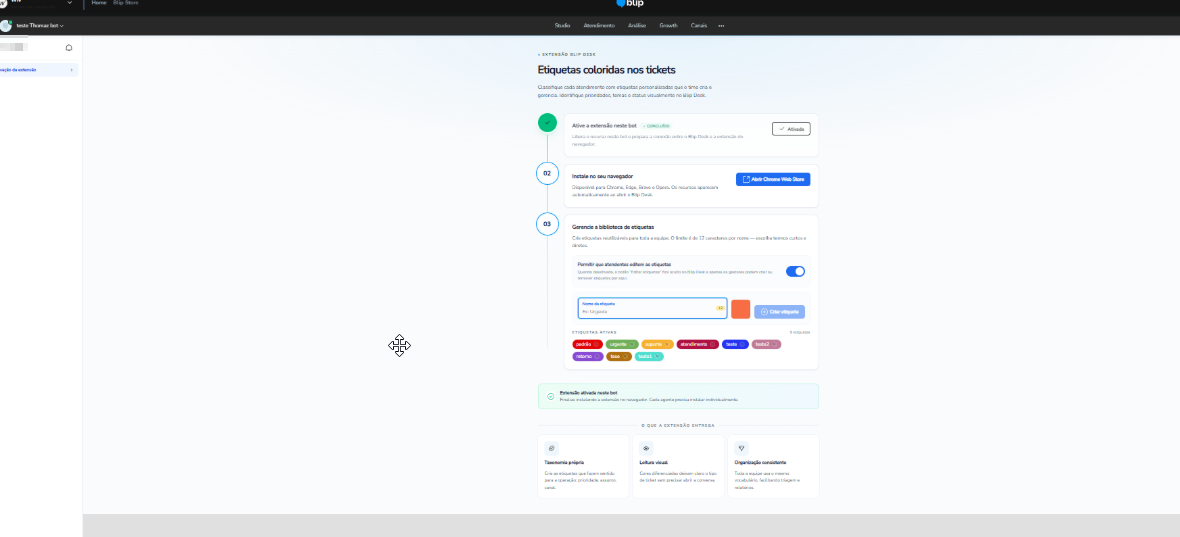Go to the Home link
Screen dimensions: 1180x537
point(99,3)
